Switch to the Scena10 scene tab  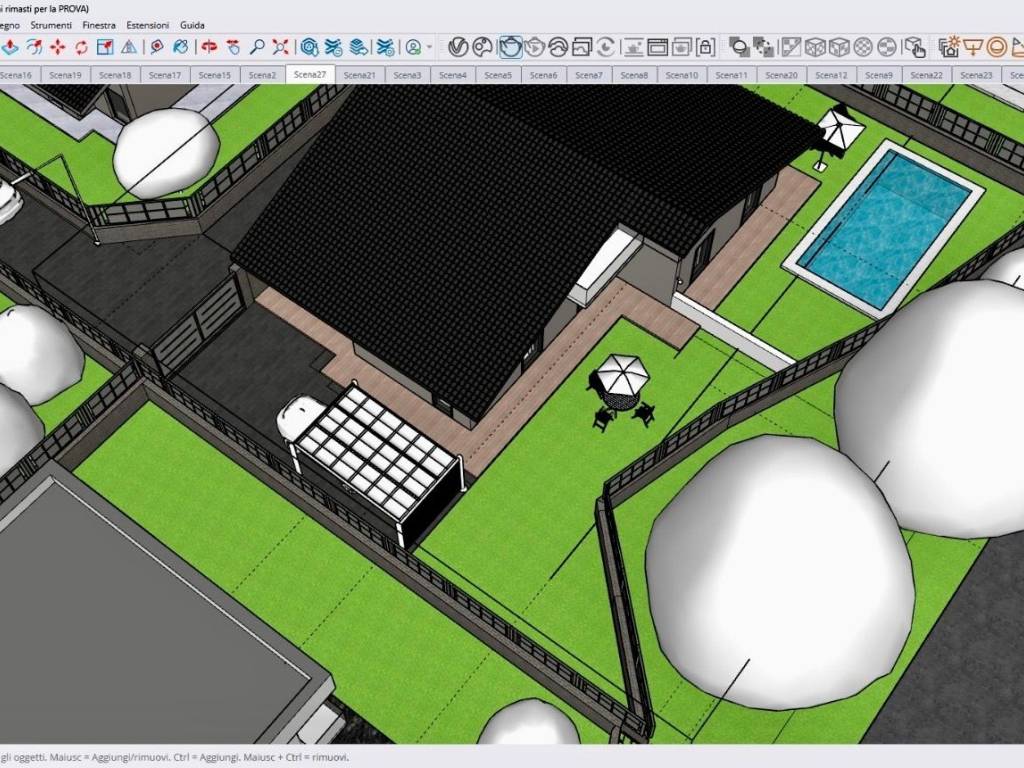point(682,75)
